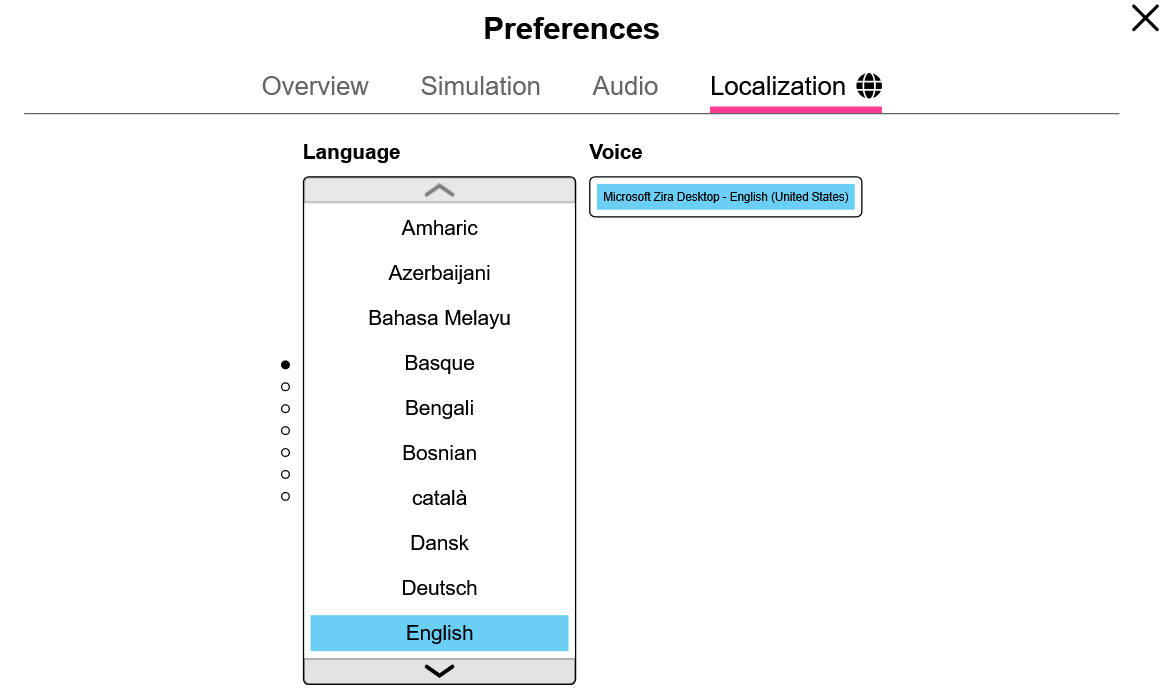
Task: Choose Bengali language entry
Action: 439,407
